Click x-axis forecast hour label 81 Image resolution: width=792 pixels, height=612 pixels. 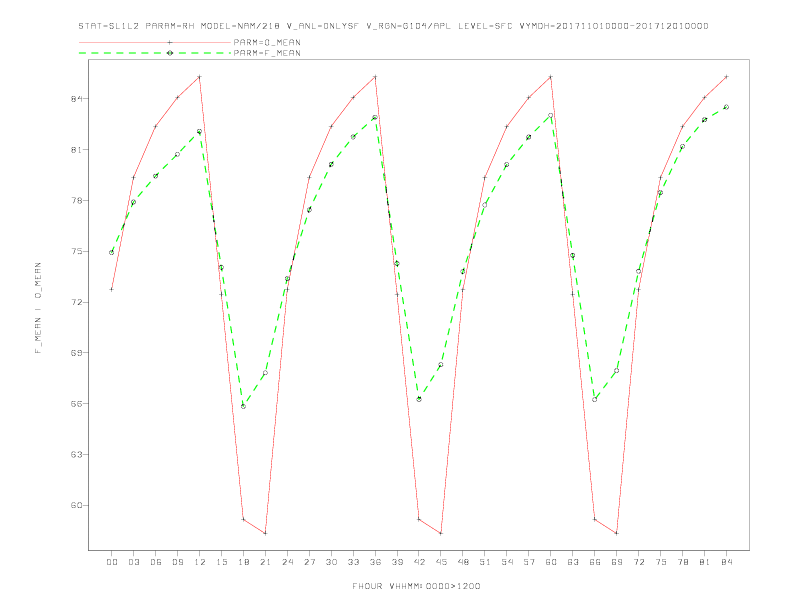point(704,562)
